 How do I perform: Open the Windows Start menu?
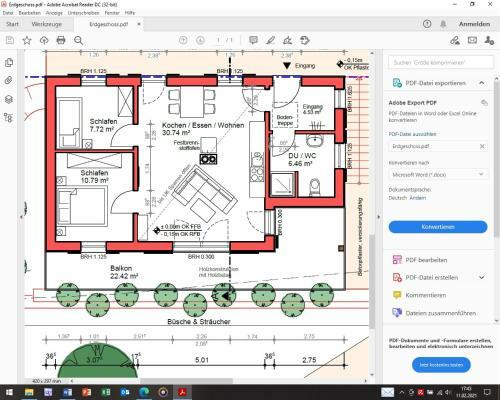tap(9, 392)
